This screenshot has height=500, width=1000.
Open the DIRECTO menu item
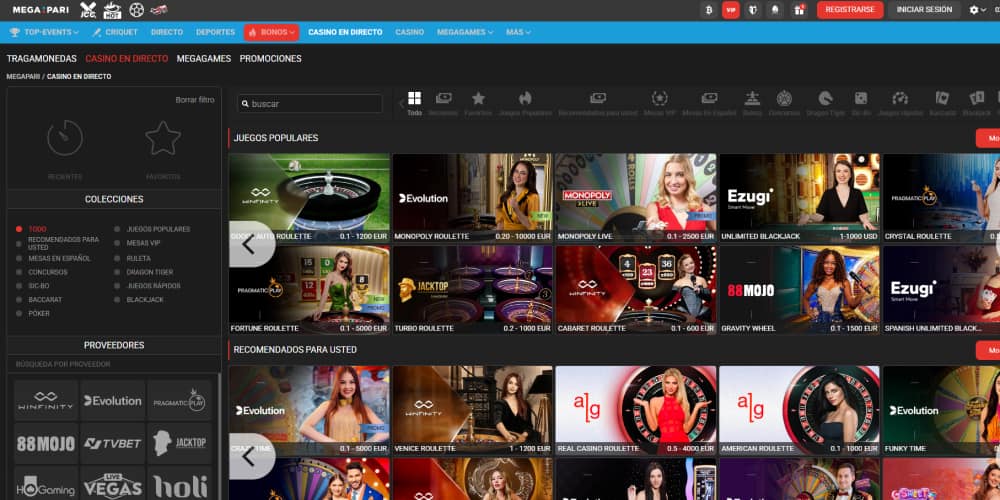click(167, 32)
